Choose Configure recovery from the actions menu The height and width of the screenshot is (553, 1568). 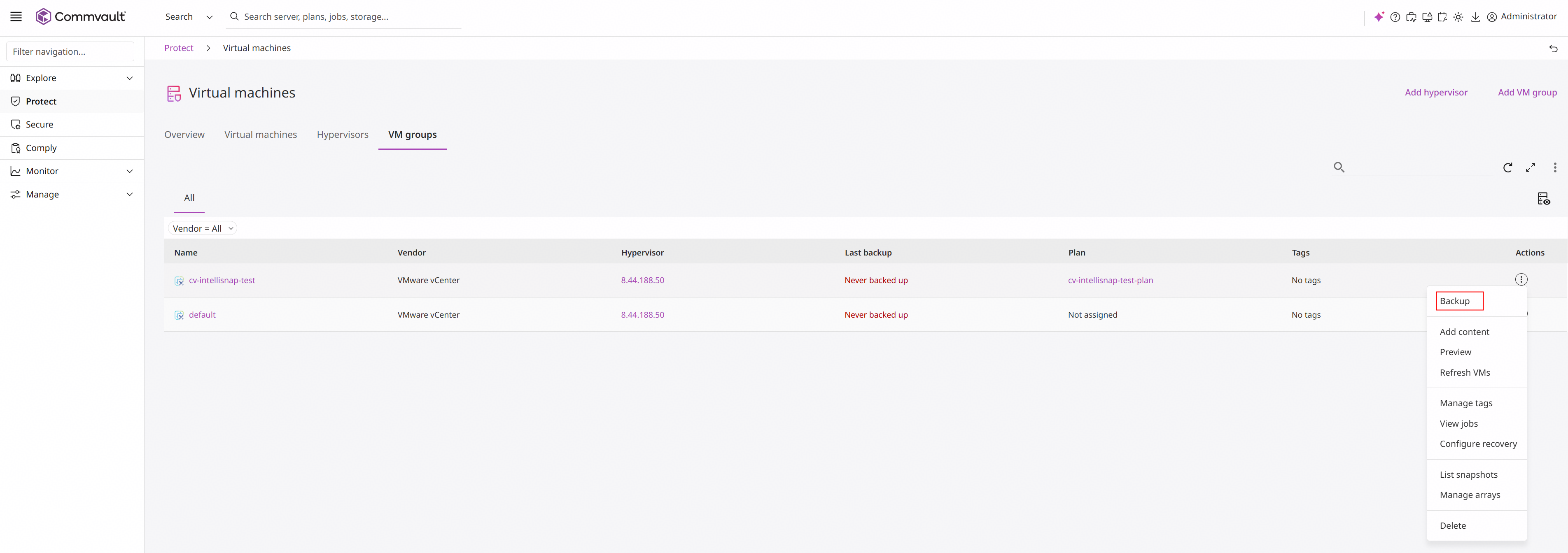pos(1479,444)
